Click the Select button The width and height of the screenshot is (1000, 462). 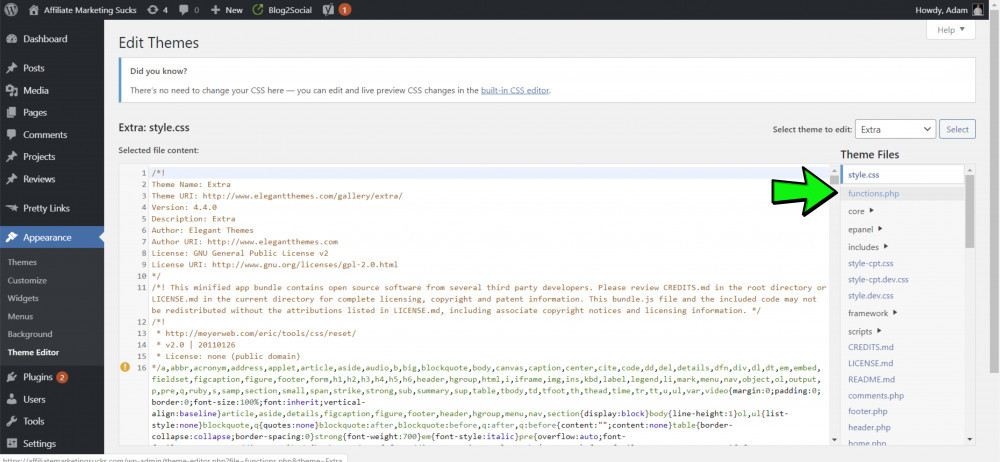(x=957, y=129)
